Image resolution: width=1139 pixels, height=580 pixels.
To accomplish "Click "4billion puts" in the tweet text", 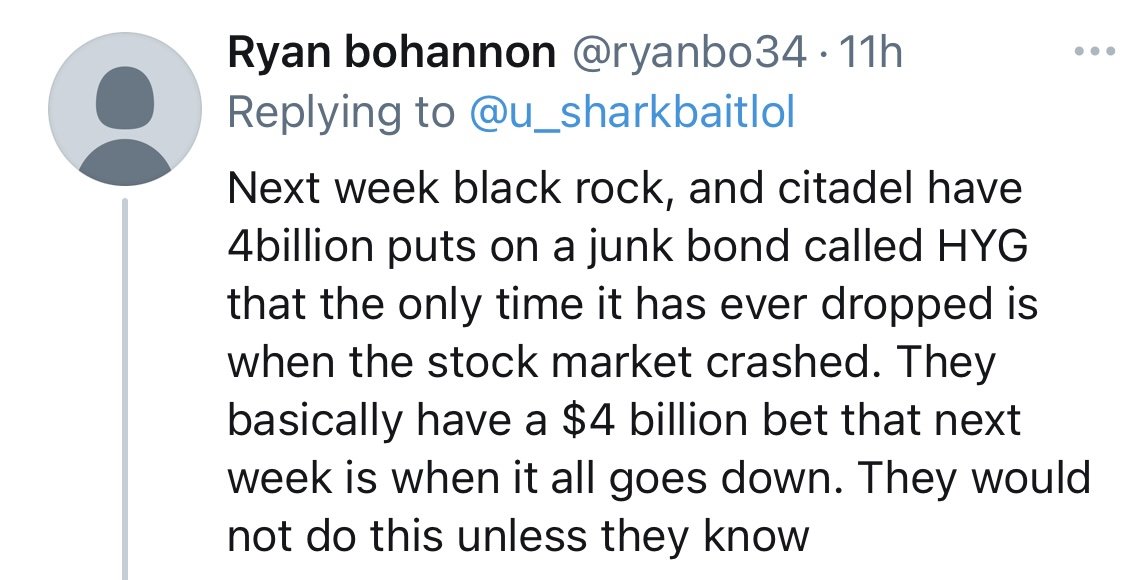I will click(x=352, y=247).
